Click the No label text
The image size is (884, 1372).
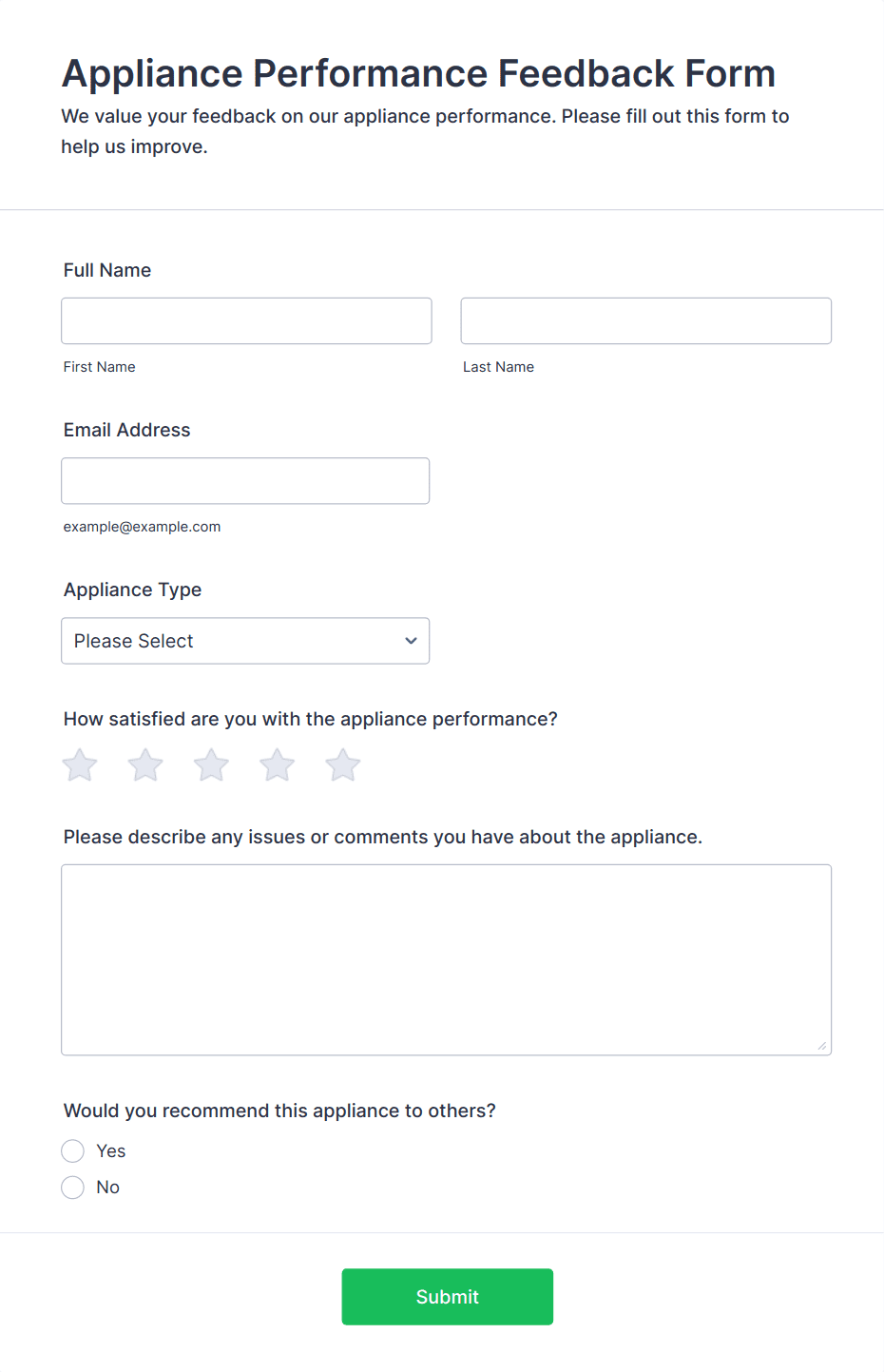(x=108, y=1188)
